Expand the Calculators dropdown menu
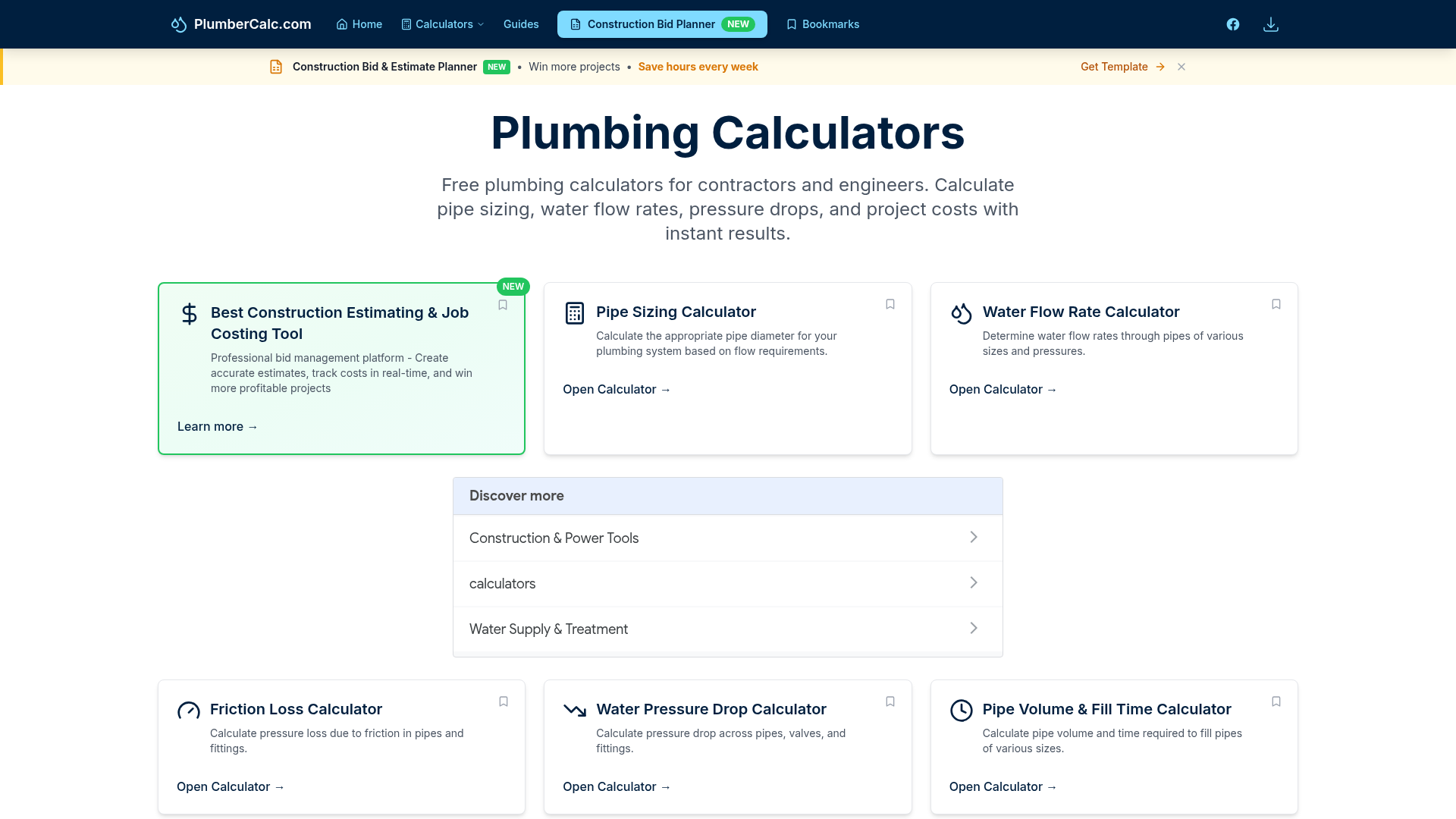 pos(443,24)
